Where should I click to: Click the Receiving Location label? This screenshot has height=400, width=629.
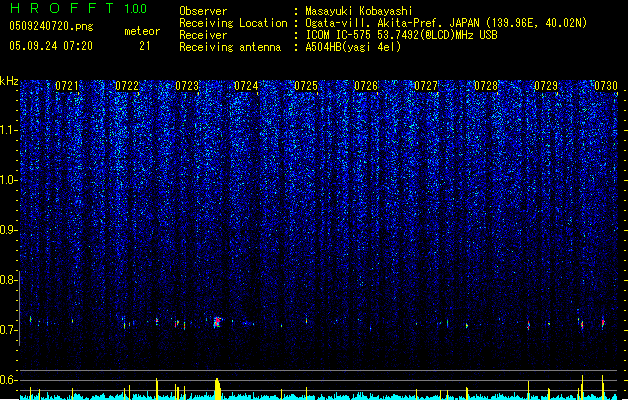point(233,23)
